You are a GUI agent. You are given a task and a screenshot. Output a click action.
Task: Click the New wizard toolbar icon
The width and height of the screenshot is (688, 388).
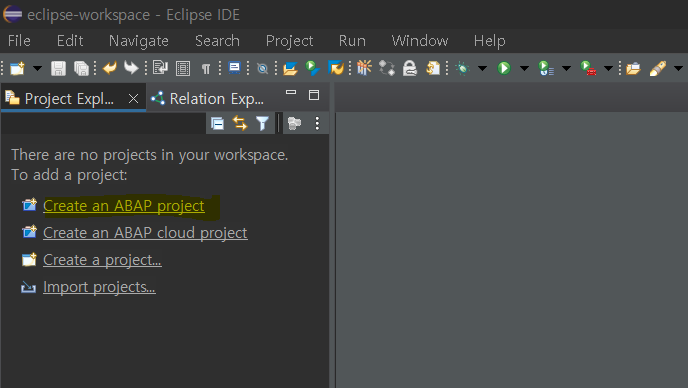[x=18, y=68]
